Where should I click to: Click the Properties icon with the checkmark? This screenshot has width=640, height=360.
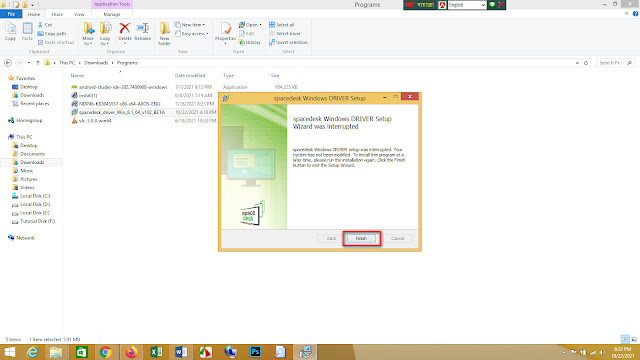(225, 28)
